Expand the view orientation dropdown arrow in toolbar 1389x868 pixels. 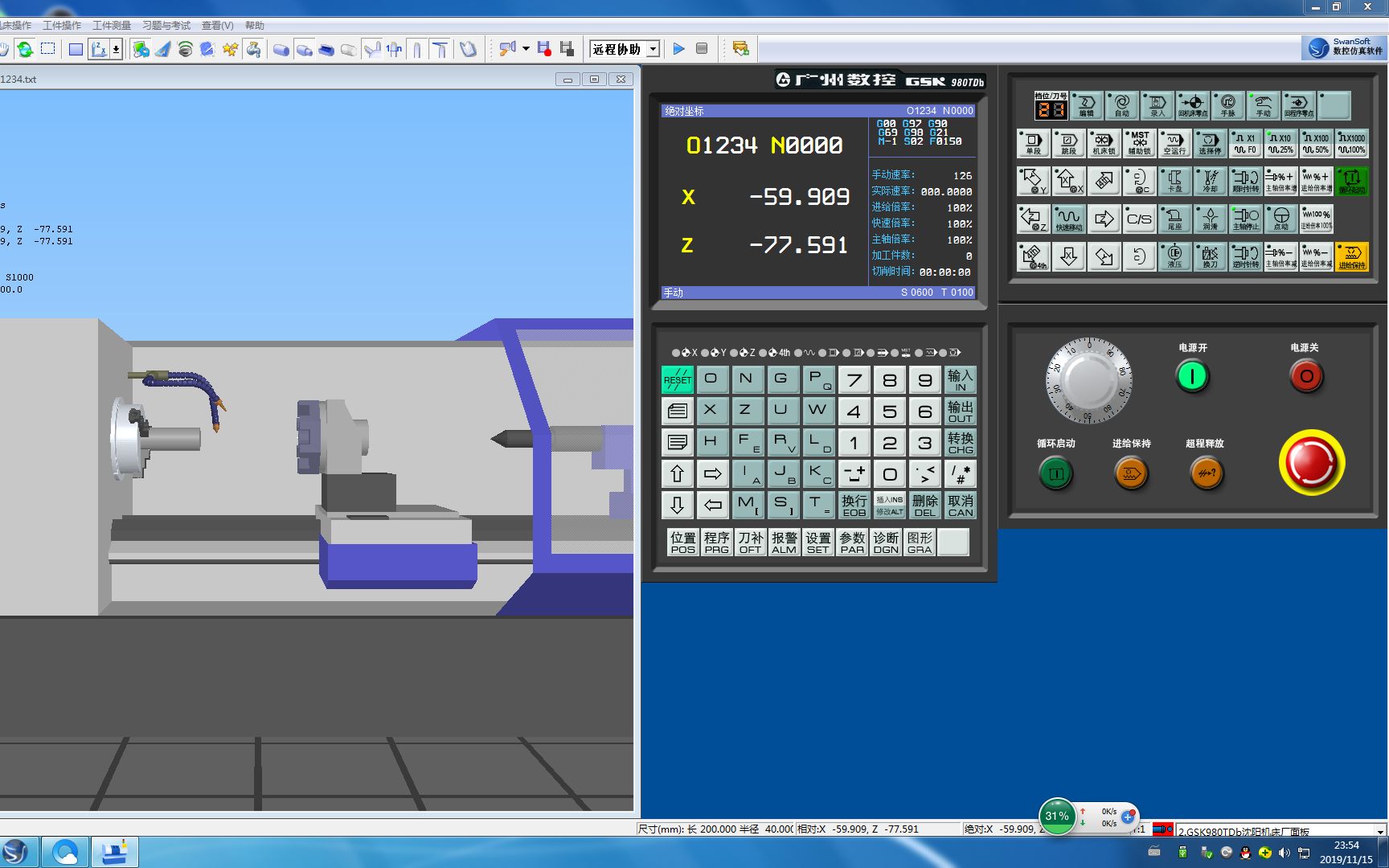tap(117, 49)
